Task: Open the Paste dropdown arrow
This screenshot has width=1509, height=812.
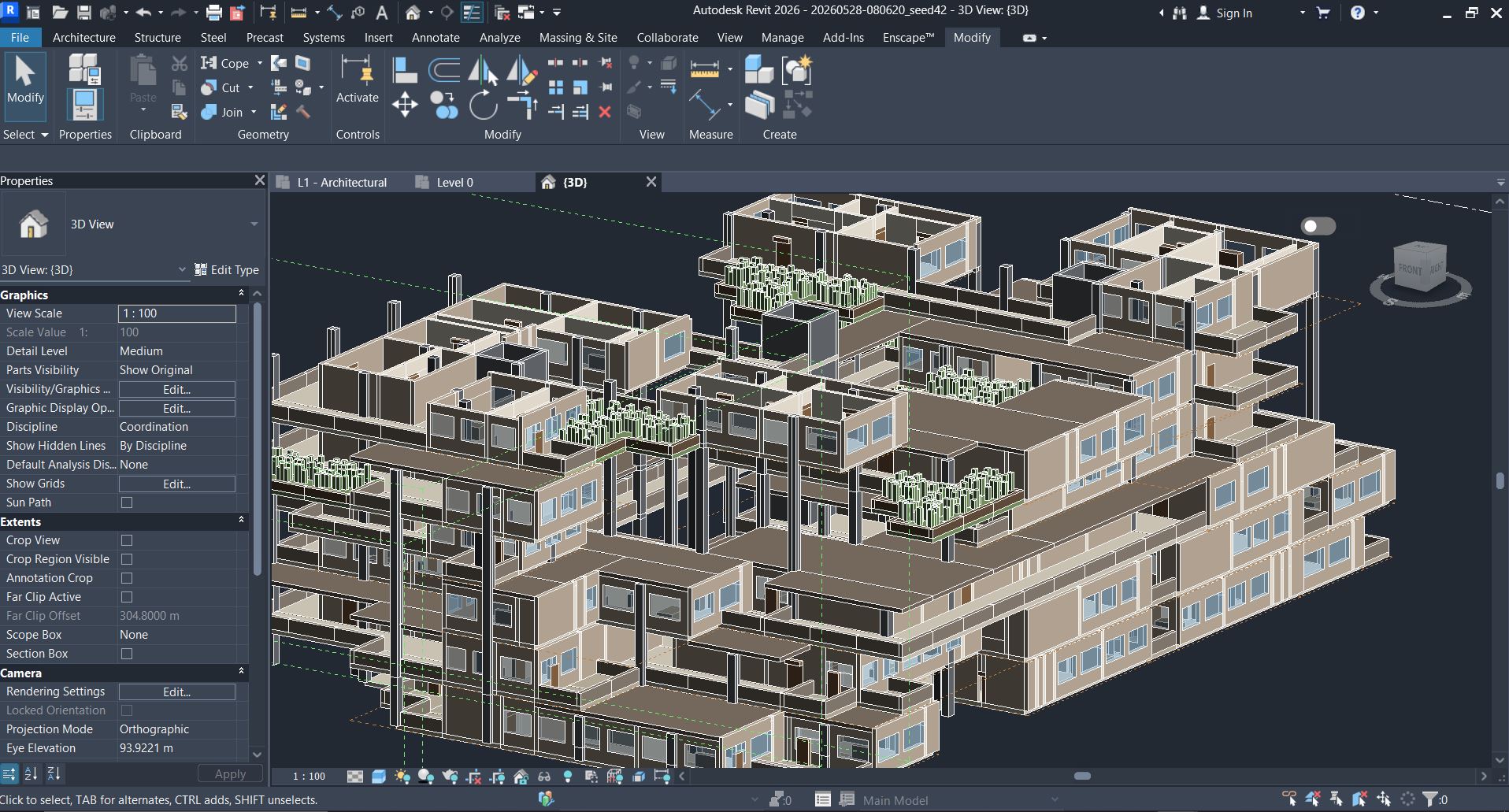Action: pyautogui.click(x=143, y=110)
